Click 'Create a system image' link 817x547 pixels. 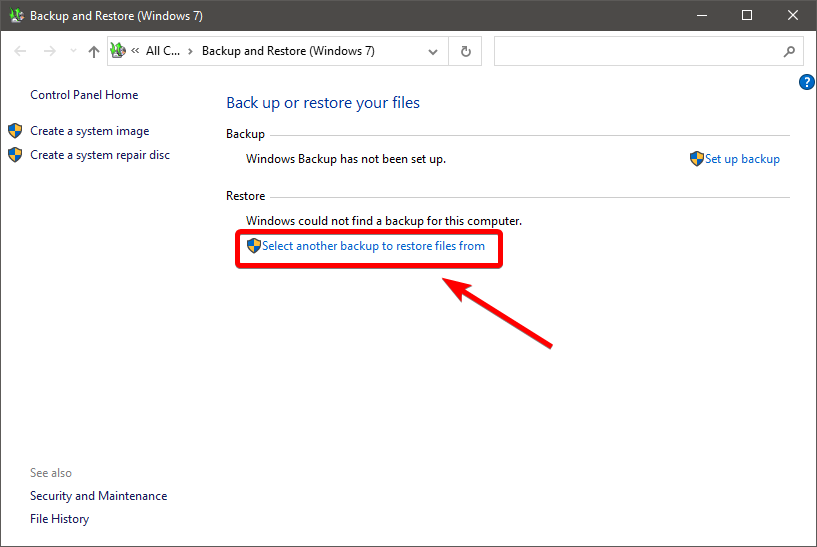click(x=90, y=131)
